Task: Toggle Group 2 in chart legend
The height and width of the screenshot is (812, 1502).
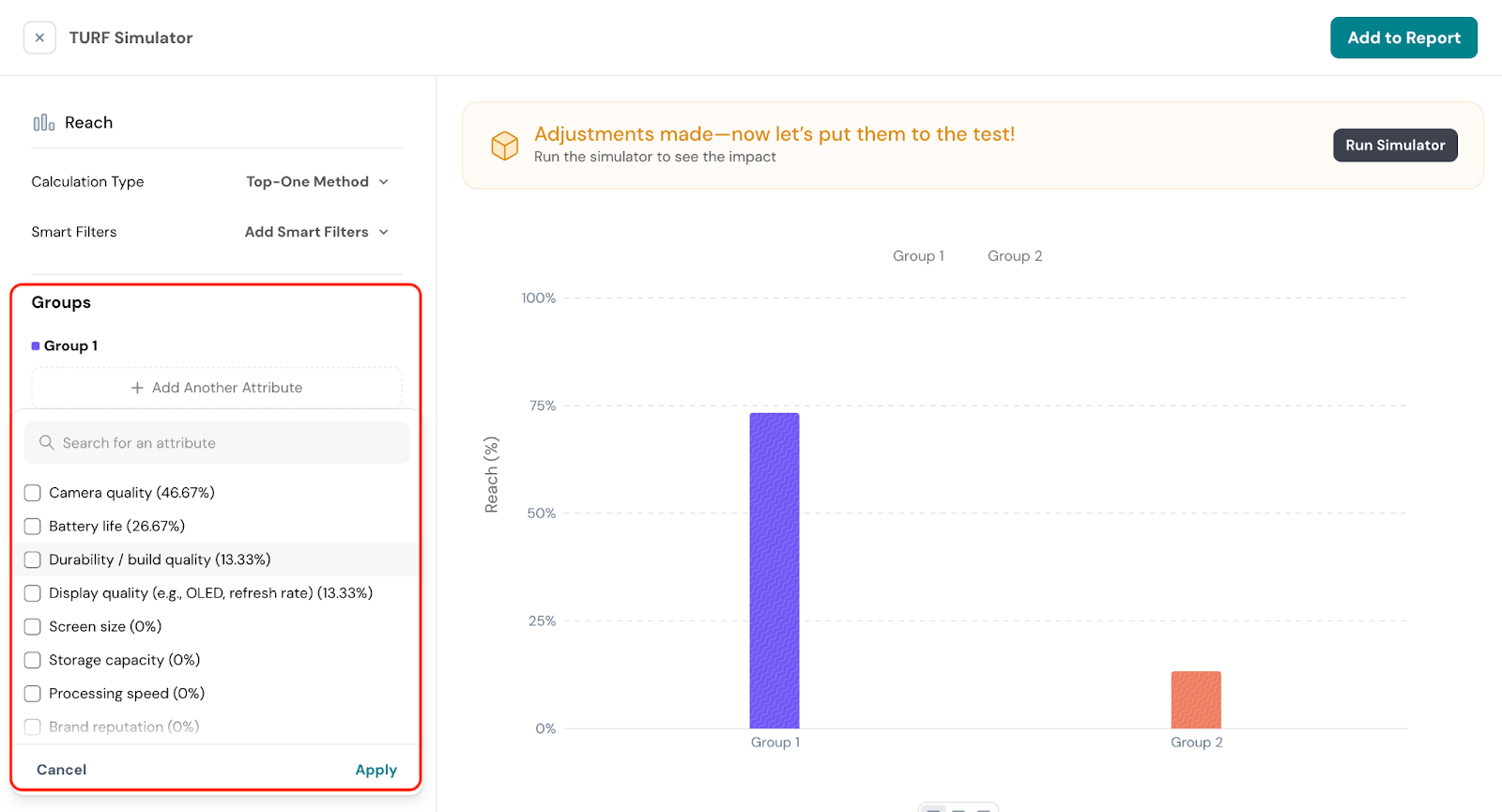Action: (x=1014, y=256)
